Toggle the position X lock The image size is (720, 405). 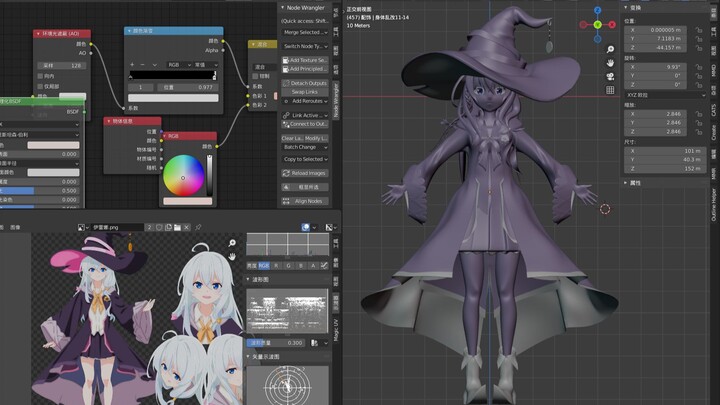(x=698, y=30)
